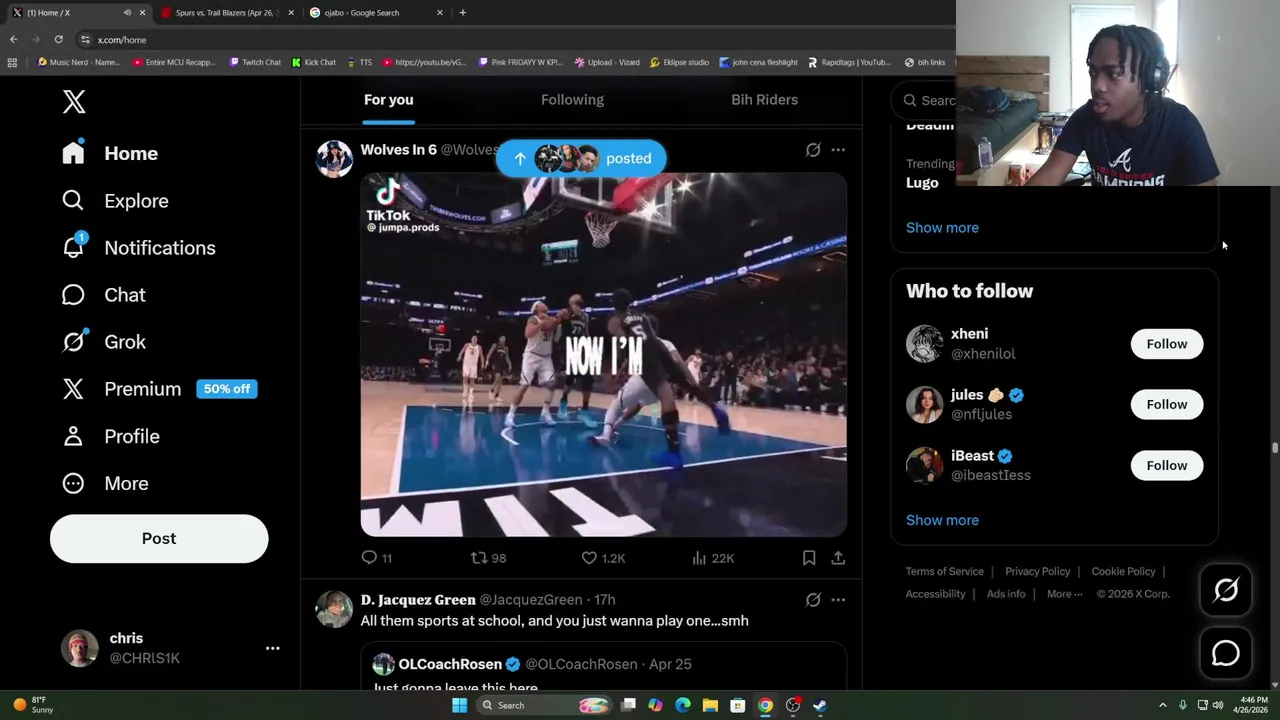Click Show more under Who to follow
This screenshot has width=1280, height=720.
click(942, 520)
